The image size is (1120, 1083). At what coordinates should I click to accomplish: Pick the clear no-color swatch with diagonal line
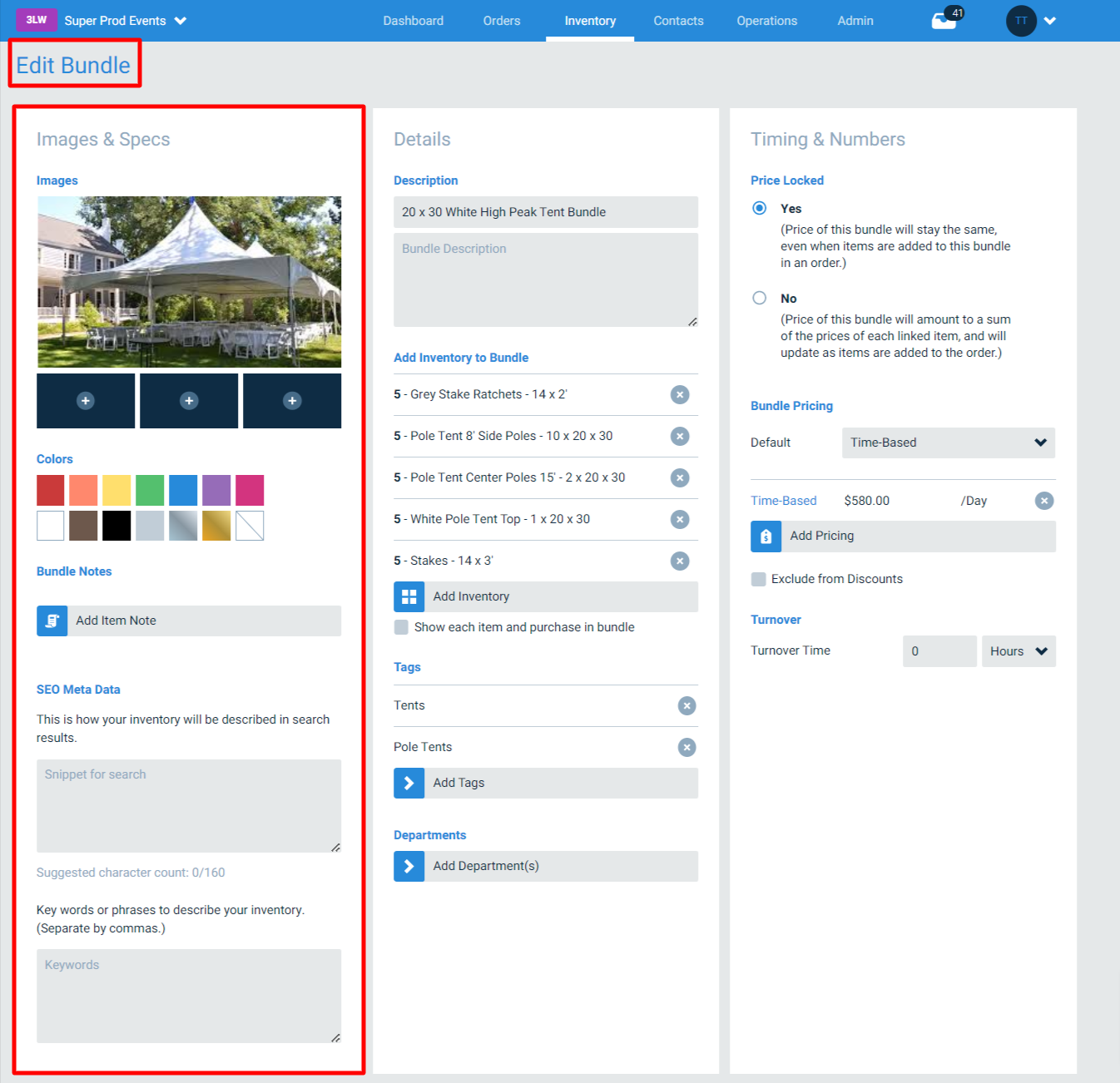tap(250, 526)
